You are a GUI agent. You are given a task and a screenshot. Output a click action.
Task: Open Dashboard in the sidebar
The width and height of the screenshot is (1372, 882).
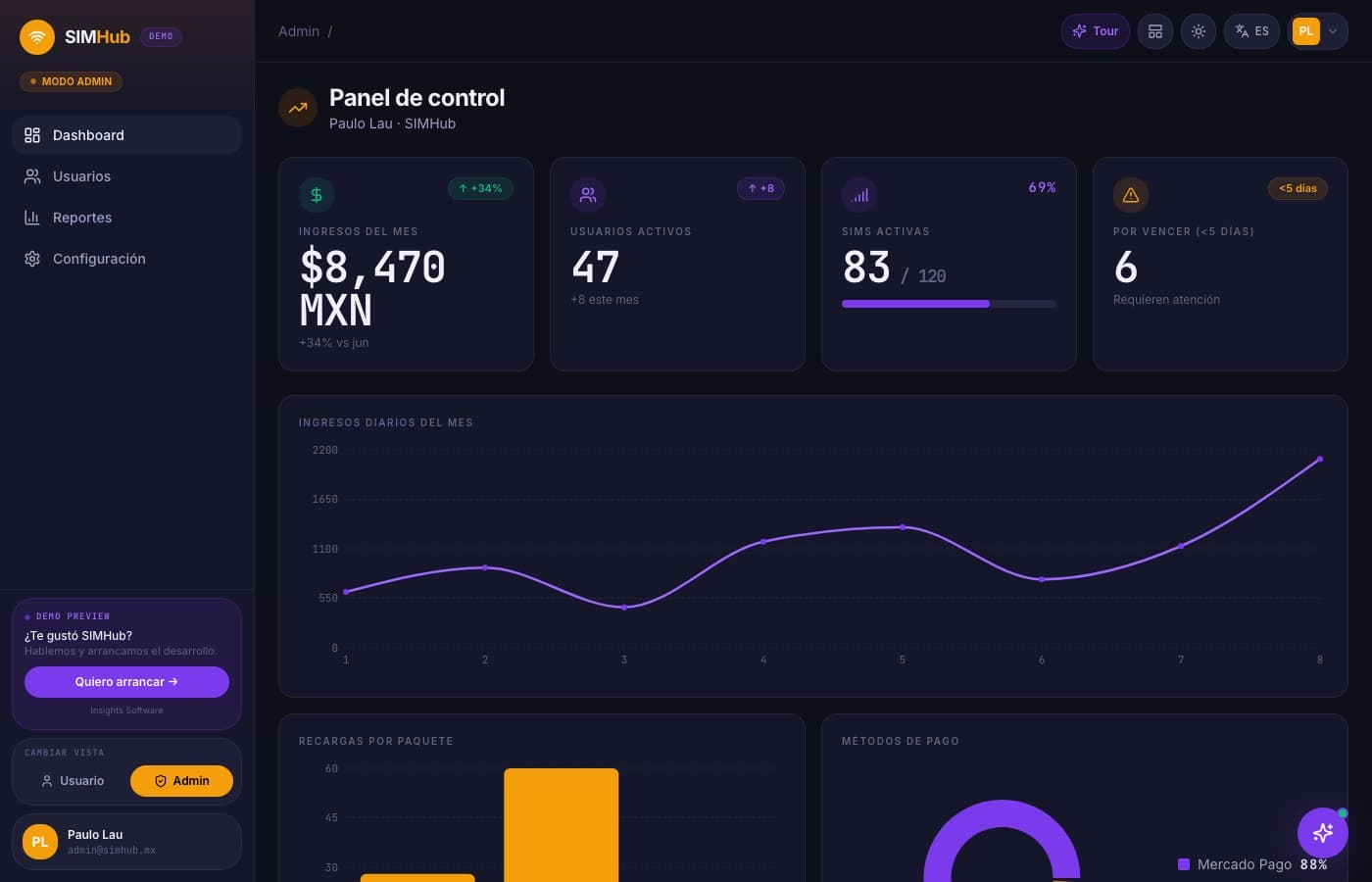click(x=126, y=135)
